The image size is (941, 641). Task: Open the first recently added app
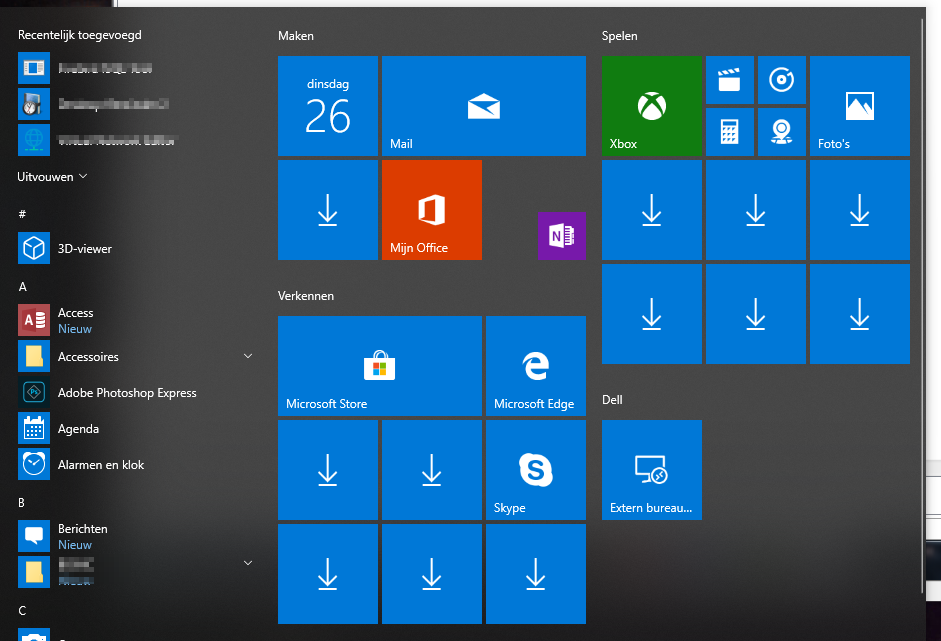[x=135, y=68]
